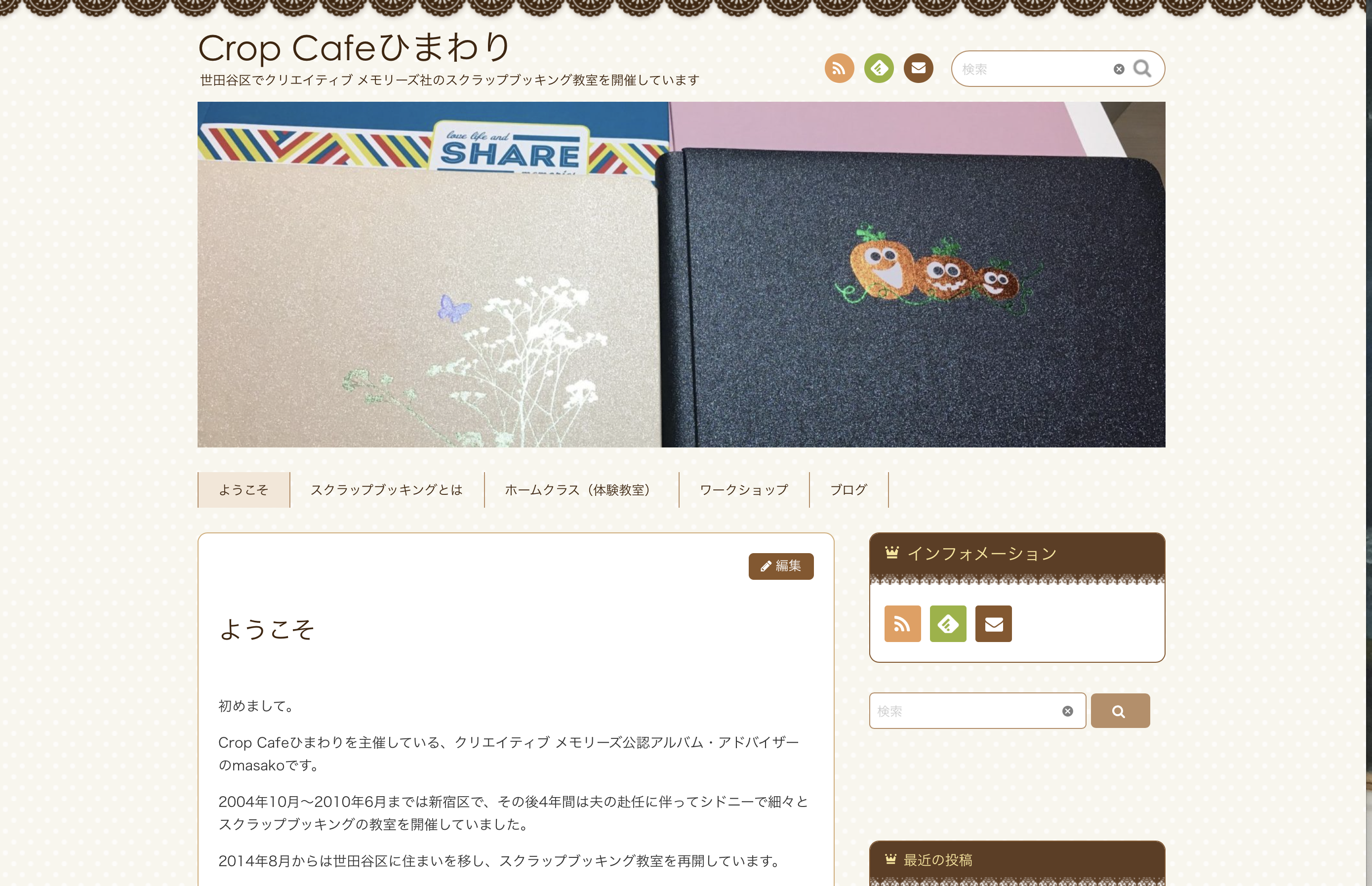Click the brown round mail icon in header
The image size is (1372, 886).
pos(918,69)
